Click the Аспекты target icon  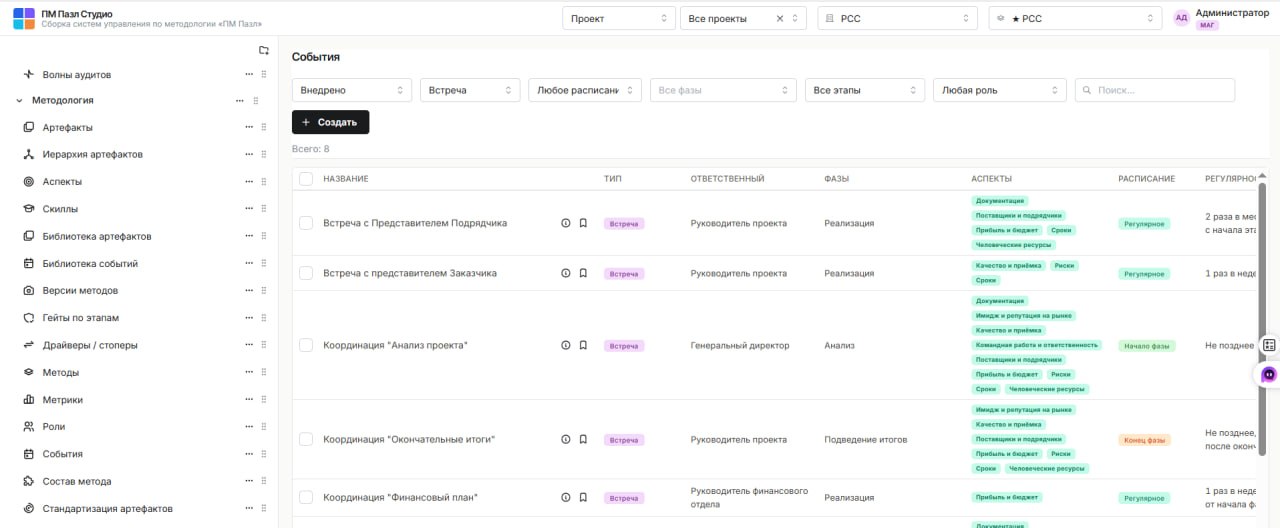tap(29, 181)
